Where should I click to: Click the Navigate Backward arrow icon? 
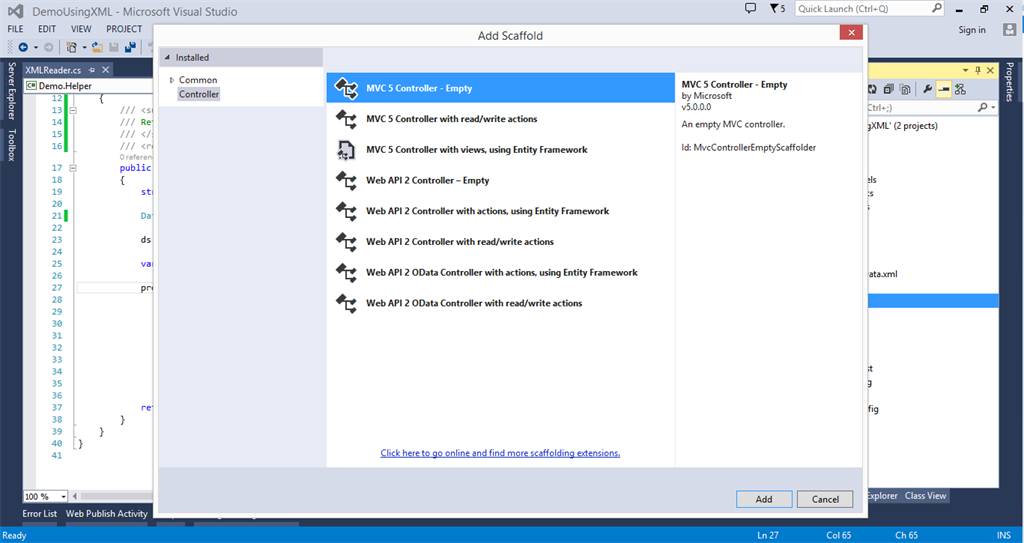click(x=24, y=47)
